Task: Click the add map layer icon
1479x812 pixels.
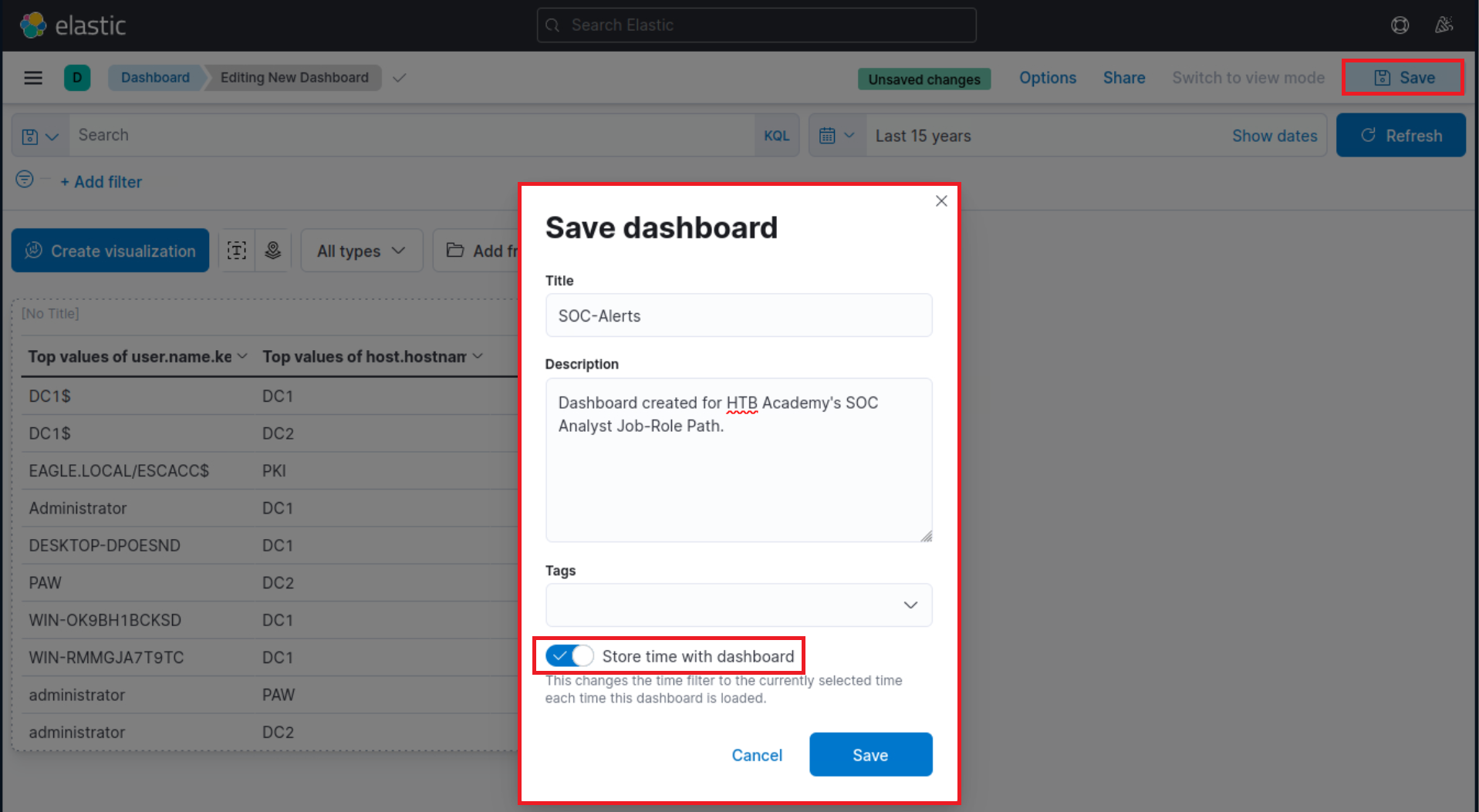Action: pyautogui.click(x=273, y=250)
